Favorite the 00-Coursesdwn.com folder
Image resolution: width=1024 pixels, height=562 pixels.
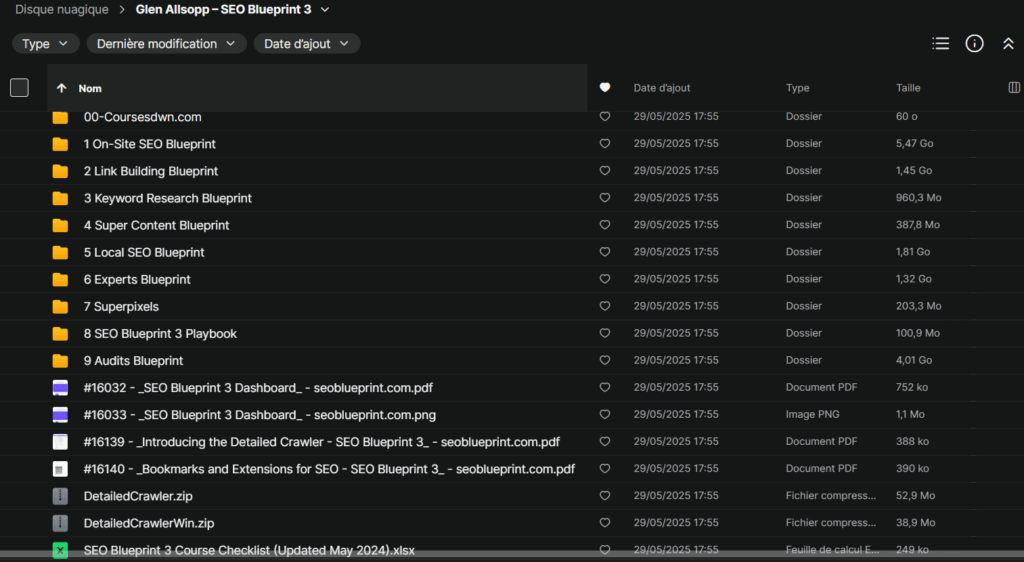605,116
